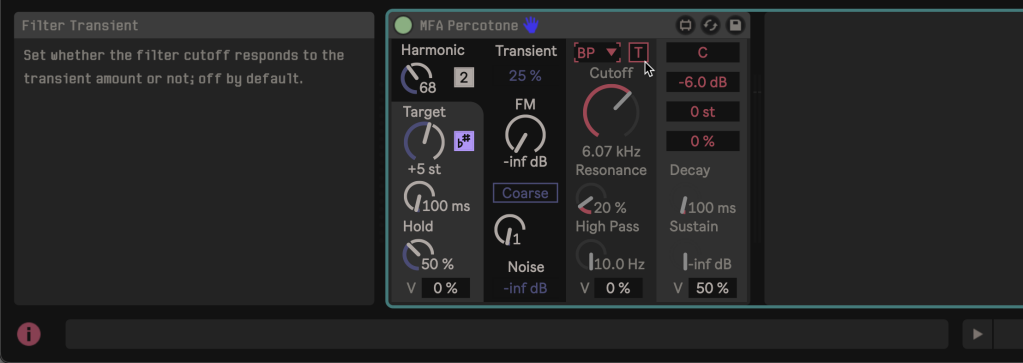Click the info view icon at bottom left
Image resolution: width=1023 pixels, height=363 pixels.
(x=29, y=334)
